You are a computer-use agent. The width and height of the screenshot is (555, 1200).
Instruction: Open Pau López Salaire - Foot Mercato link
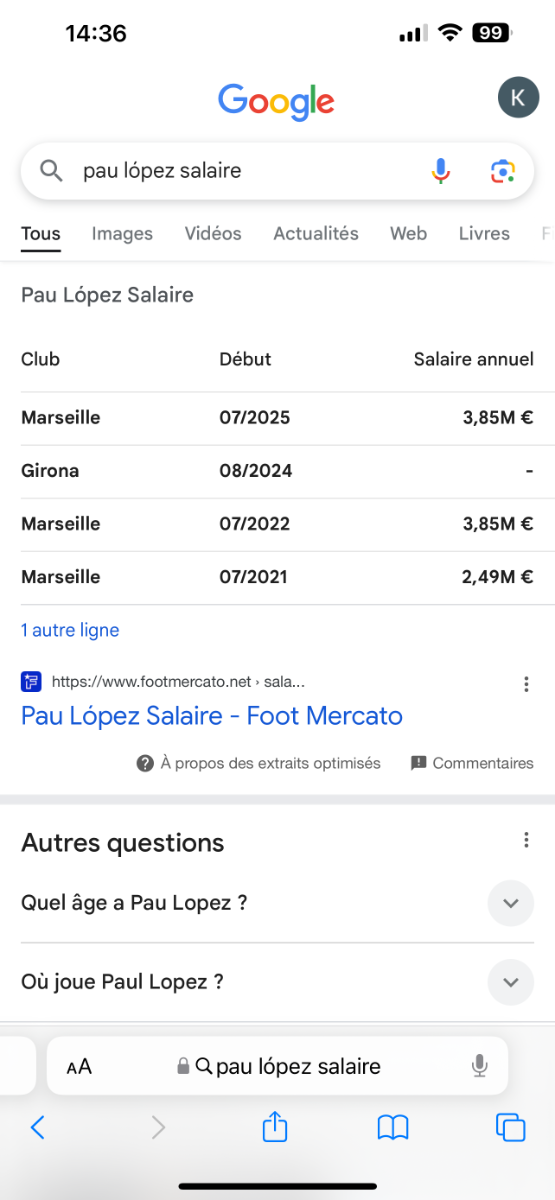[212, 716]
